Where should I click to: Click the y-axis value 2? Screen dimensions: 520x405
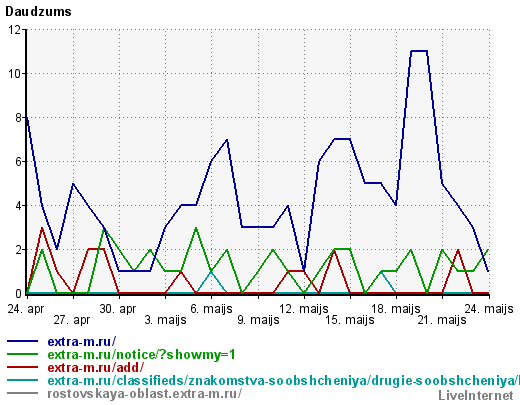coord(18,250)
